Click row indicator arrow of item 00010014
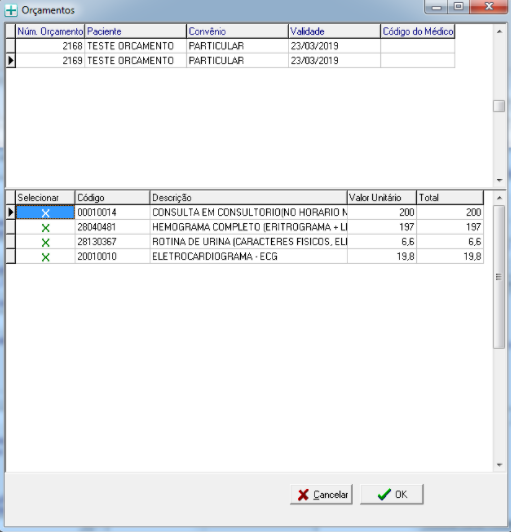The width and height of the screenshot is (511, 532). tap(11, 212)
